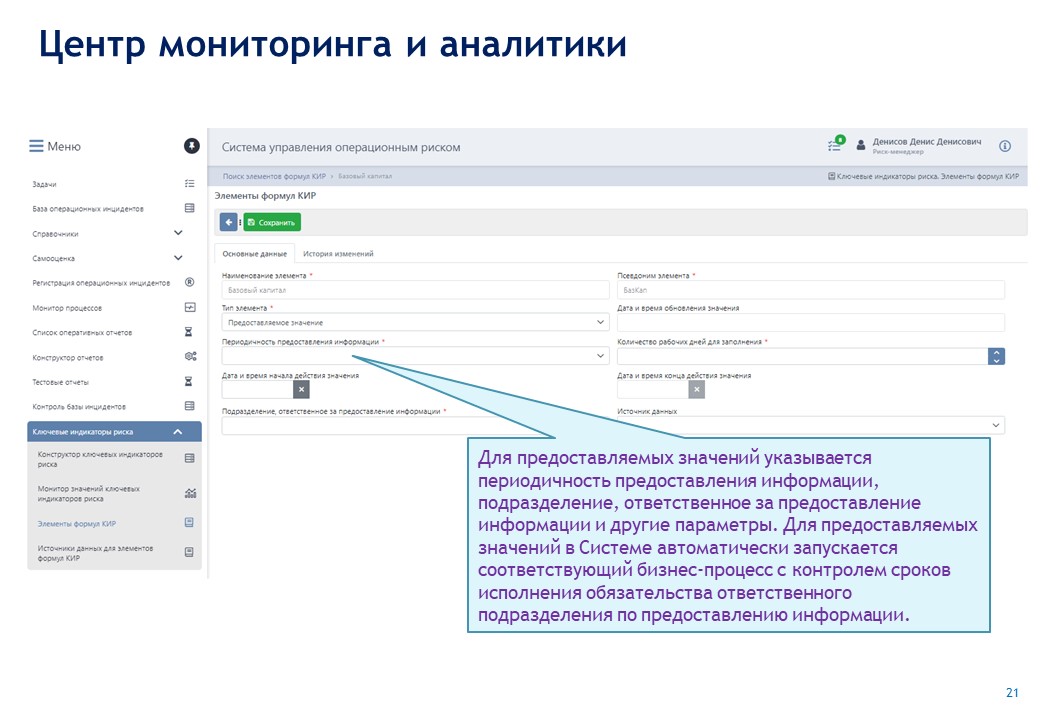This screenshot has width=1040, height=720.
Task: Open Источник данных dropdown
Action: 811,425
